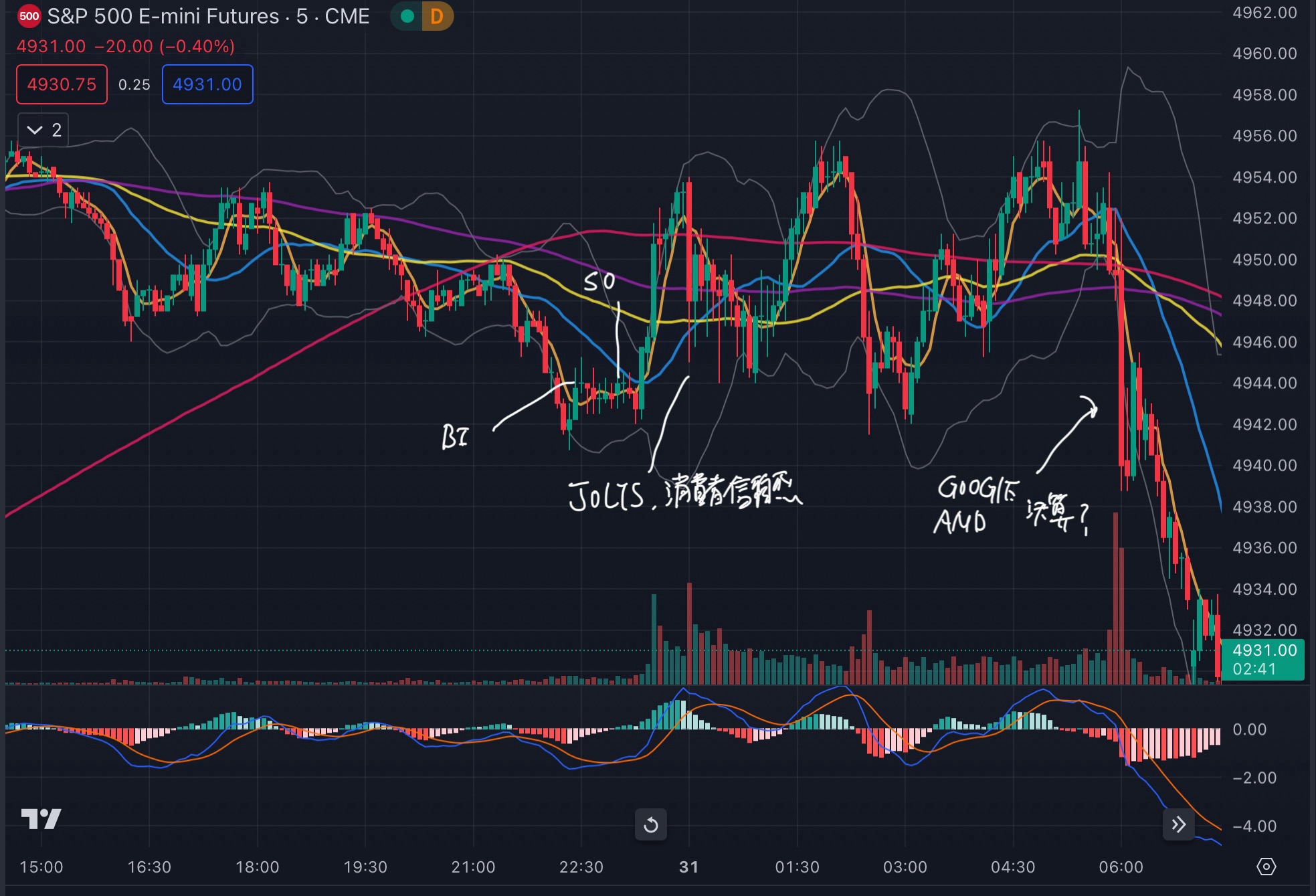The width and height of the screenshot is (1316, 896).
Task: Click the red S&P 500 symbol logo
Action: click(x=29, y=16)
